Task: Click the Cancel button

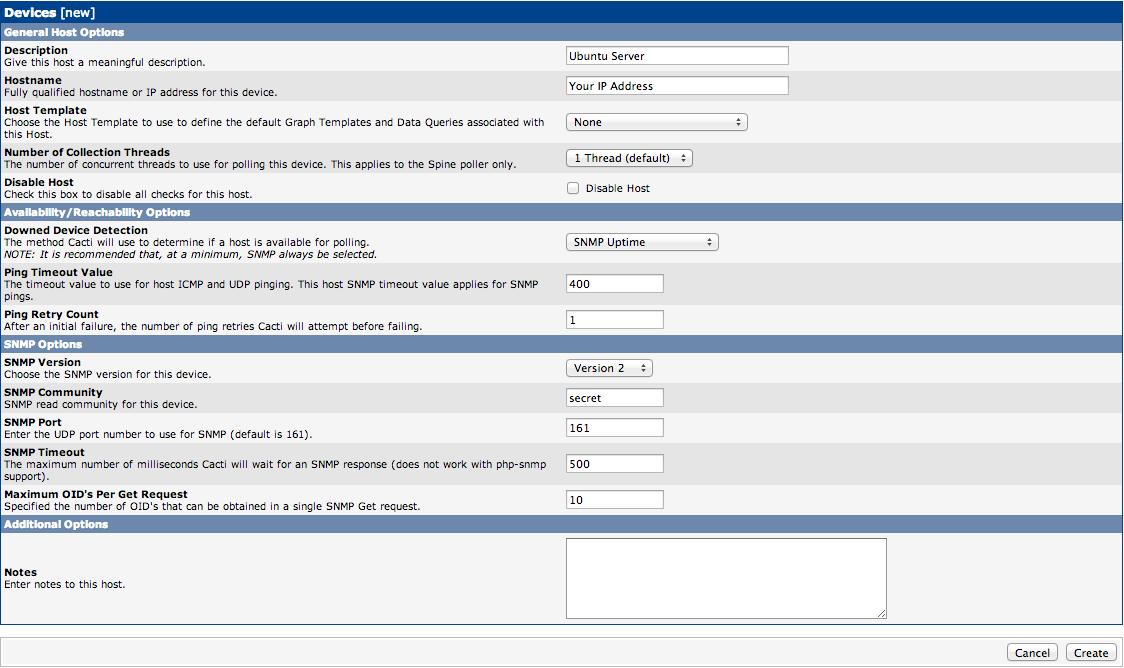Action: pos(1032,652)
